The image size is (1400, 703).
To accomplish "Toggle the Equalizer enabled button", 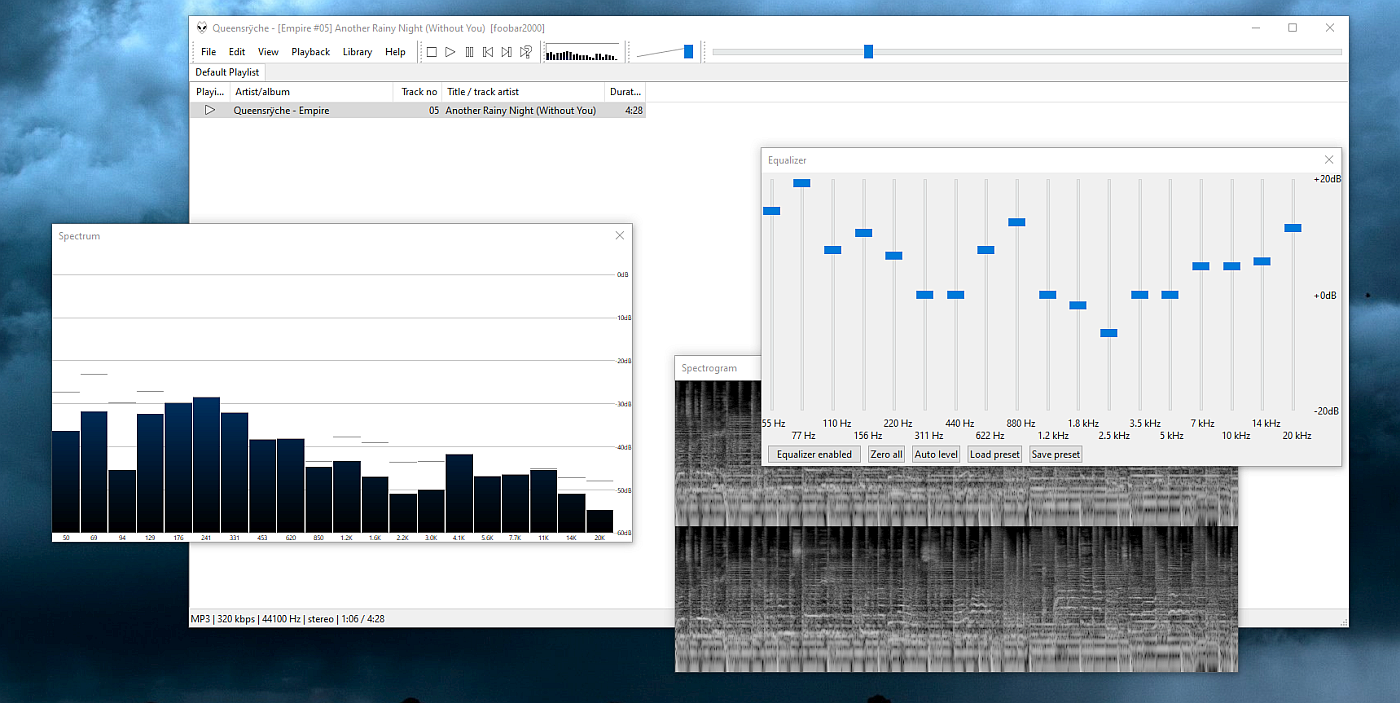I will point(814,454).
